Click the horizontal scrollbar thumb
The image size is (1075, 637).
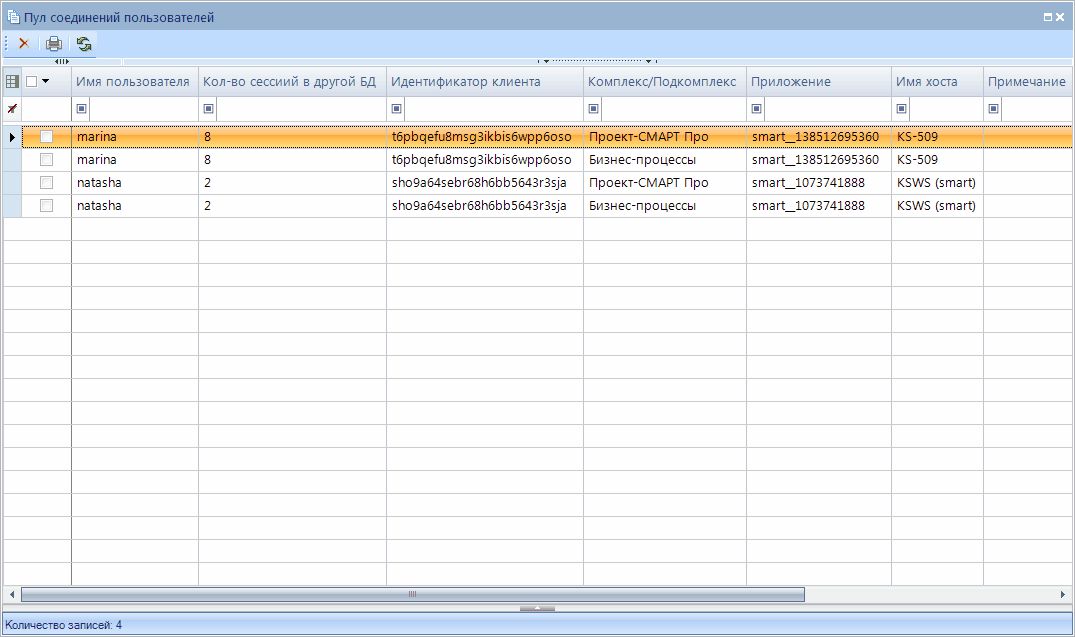click(412, 594)
